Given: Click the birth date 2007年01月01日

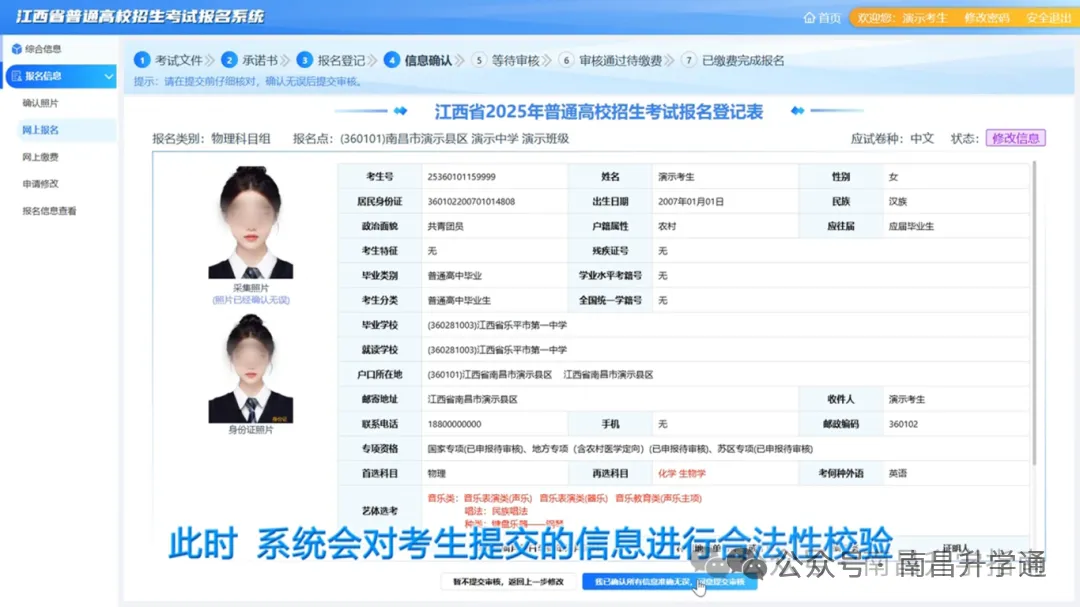Looking at the screenshot, I should click(x=691, y=202).
